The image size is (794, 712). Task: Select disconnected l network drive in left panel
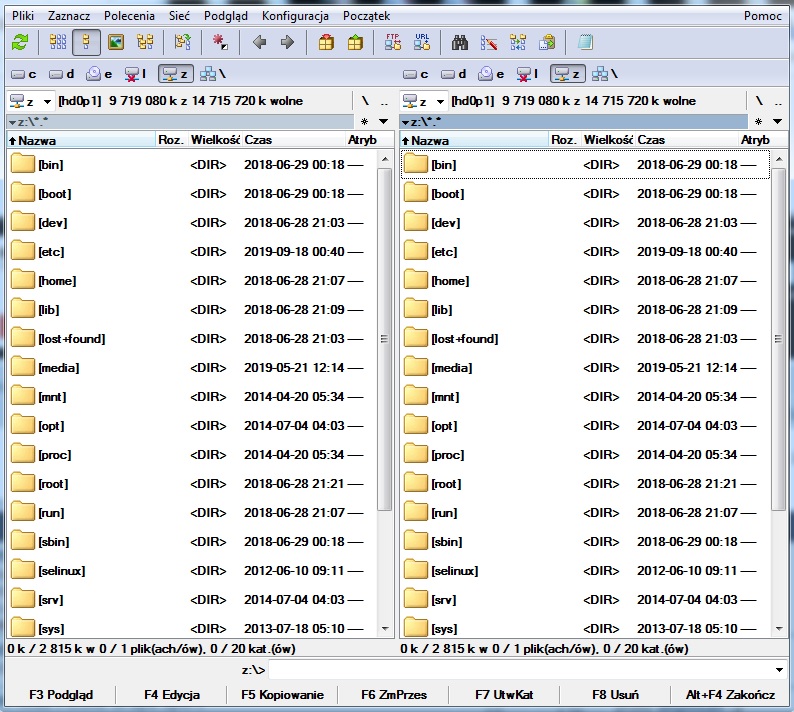pyautogui.click(x=135, y=74)
